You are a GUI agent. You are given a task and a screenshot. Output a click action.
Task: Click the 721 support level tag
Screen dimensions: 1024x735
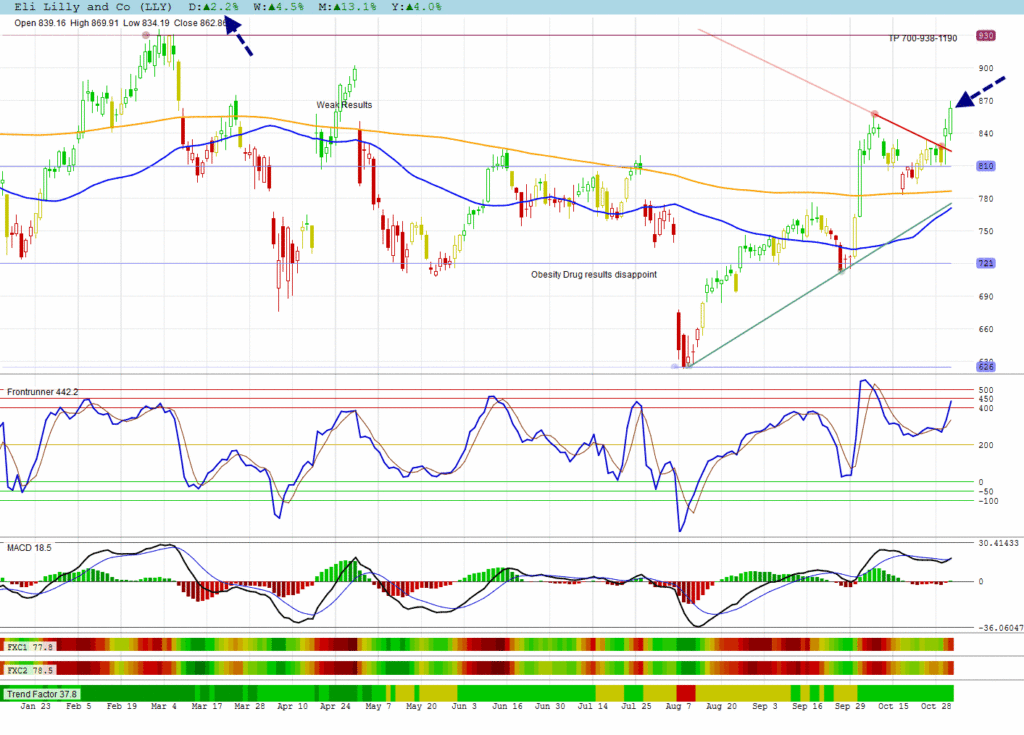click(985, 264)
